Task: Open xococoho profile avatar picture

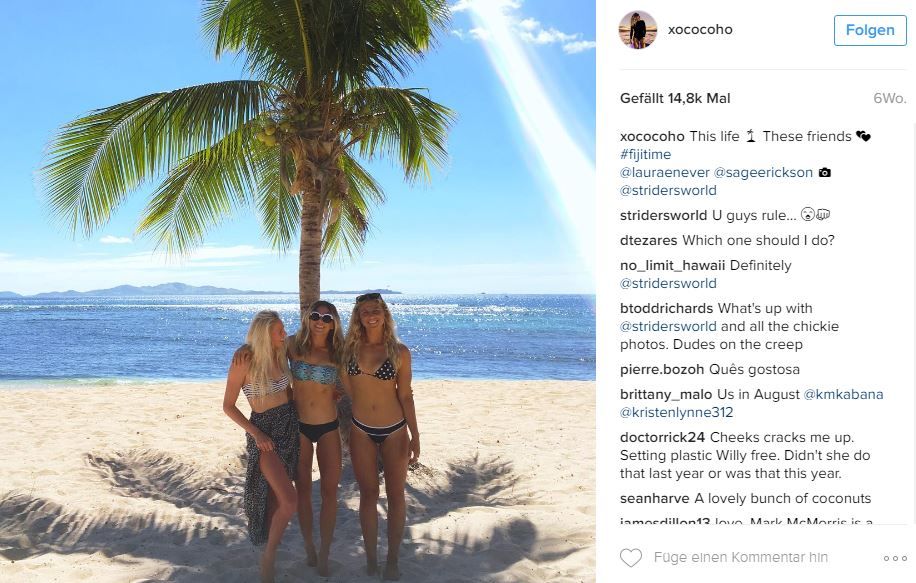Action: pos(637,30)
